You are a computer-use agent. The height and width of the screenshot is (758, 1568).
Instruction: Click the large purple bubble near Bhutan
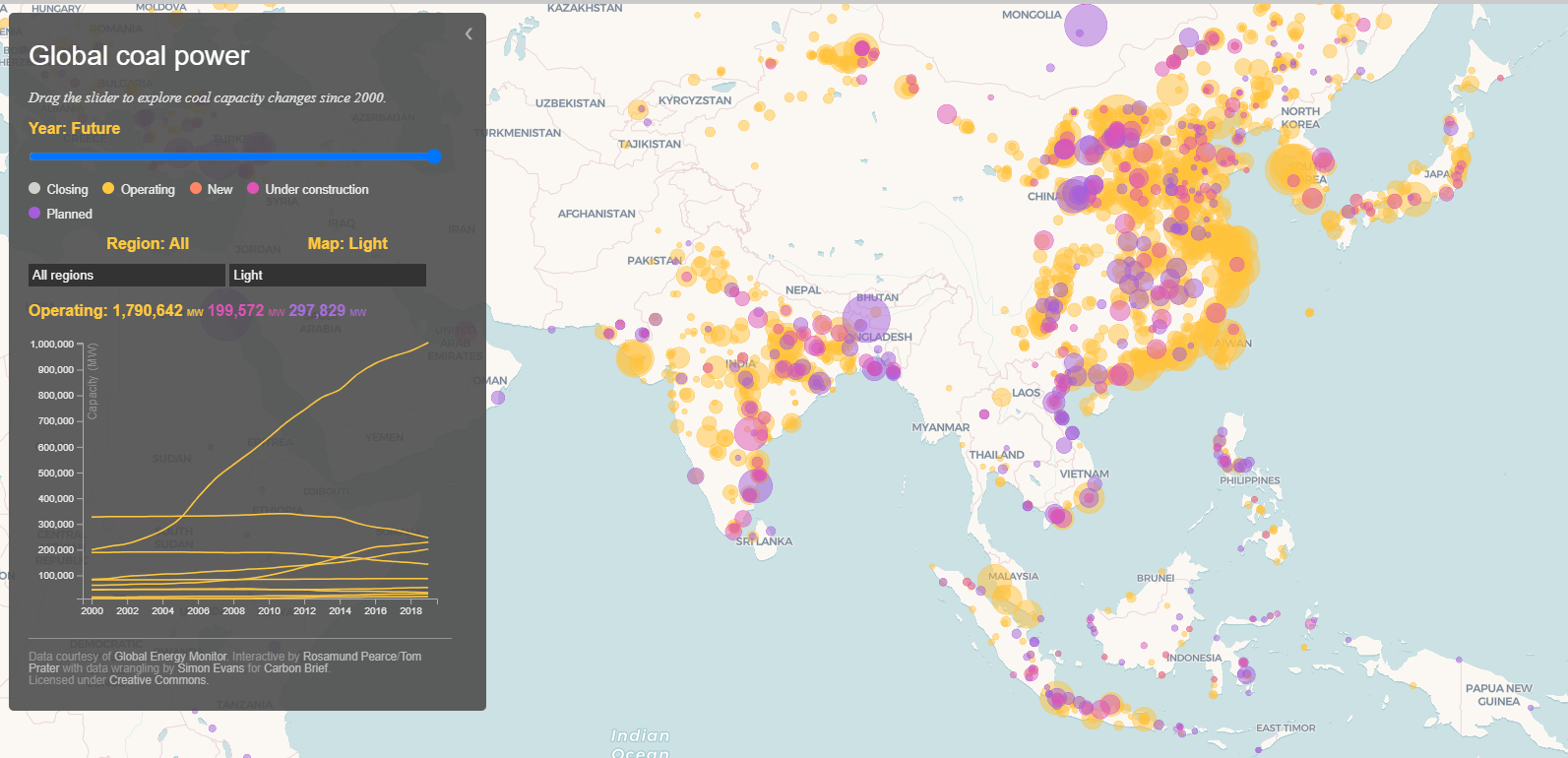tap(866, 319)
